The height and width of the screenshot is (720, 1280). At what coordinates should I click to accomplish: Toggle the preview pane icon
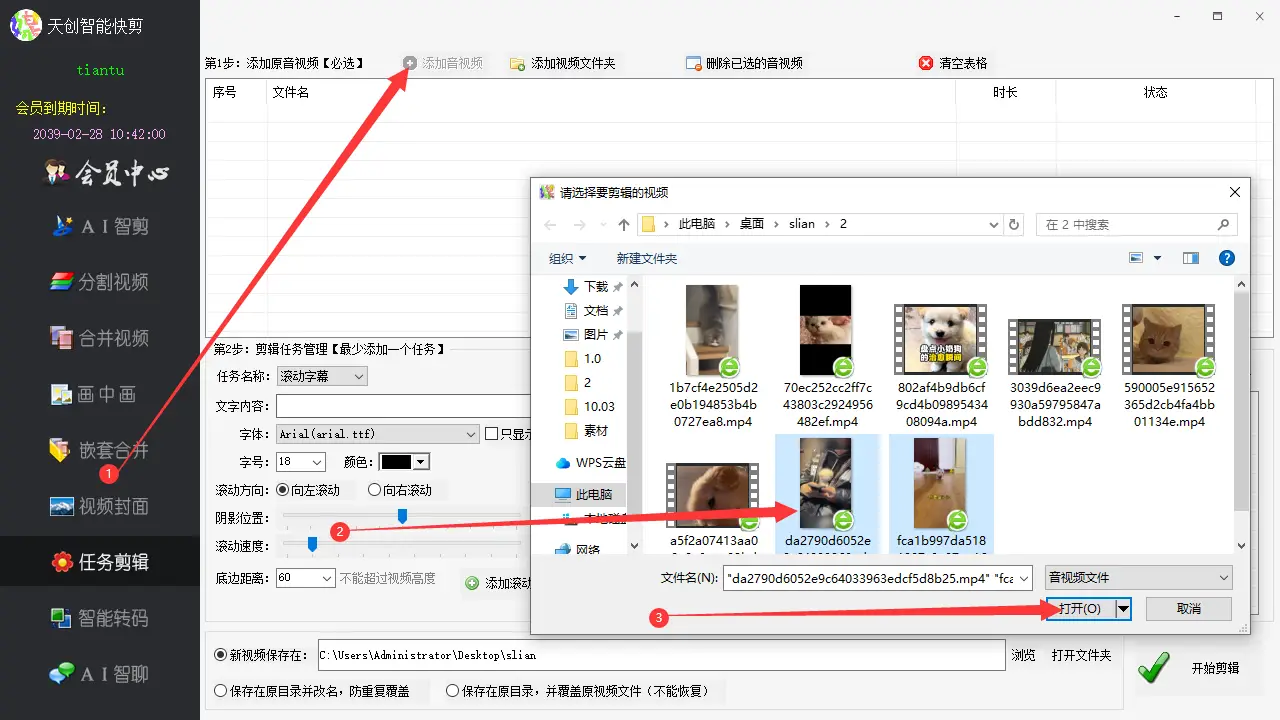click(x=1190, y=258)
